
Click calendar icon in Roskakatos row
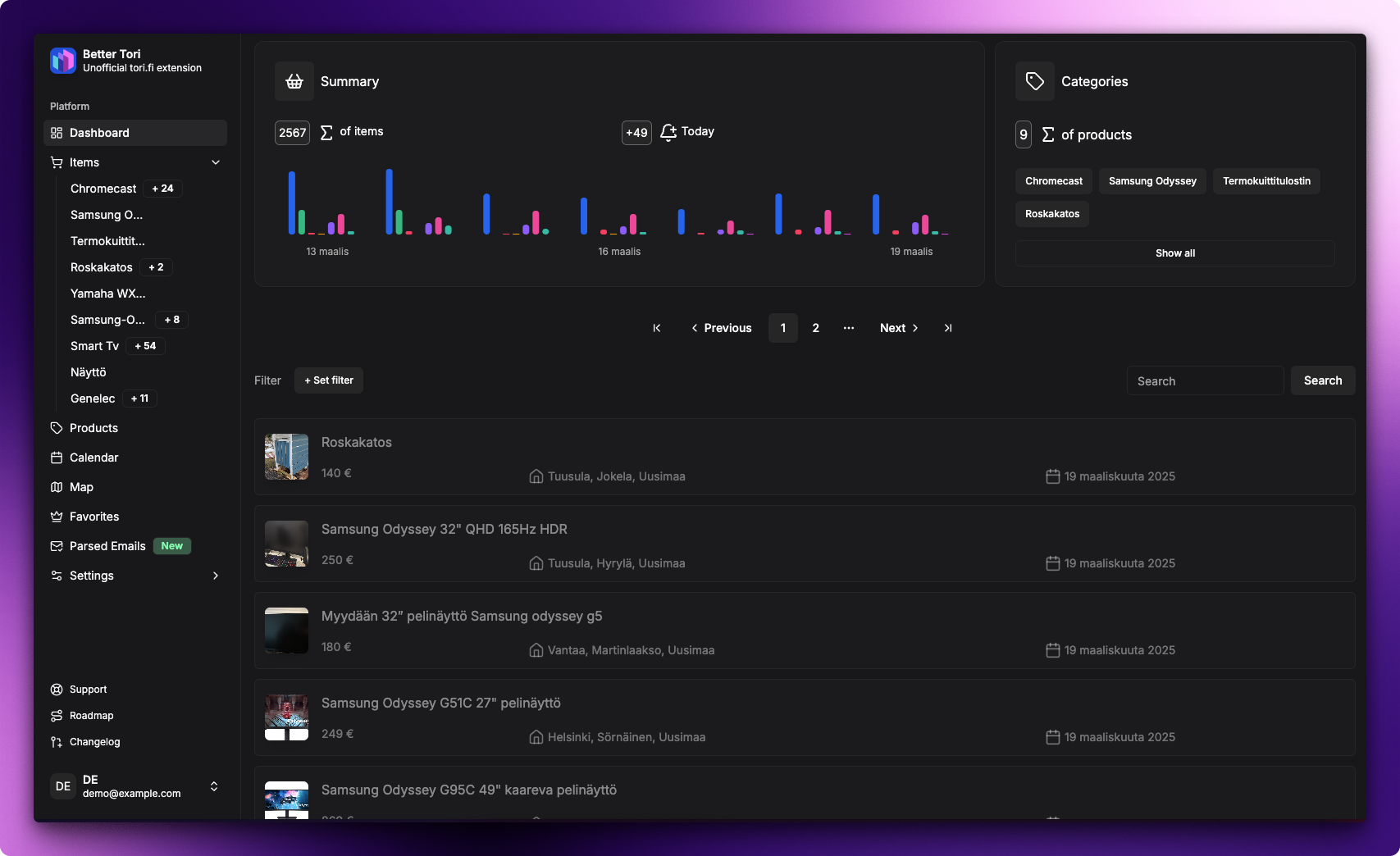[1053, 476]
